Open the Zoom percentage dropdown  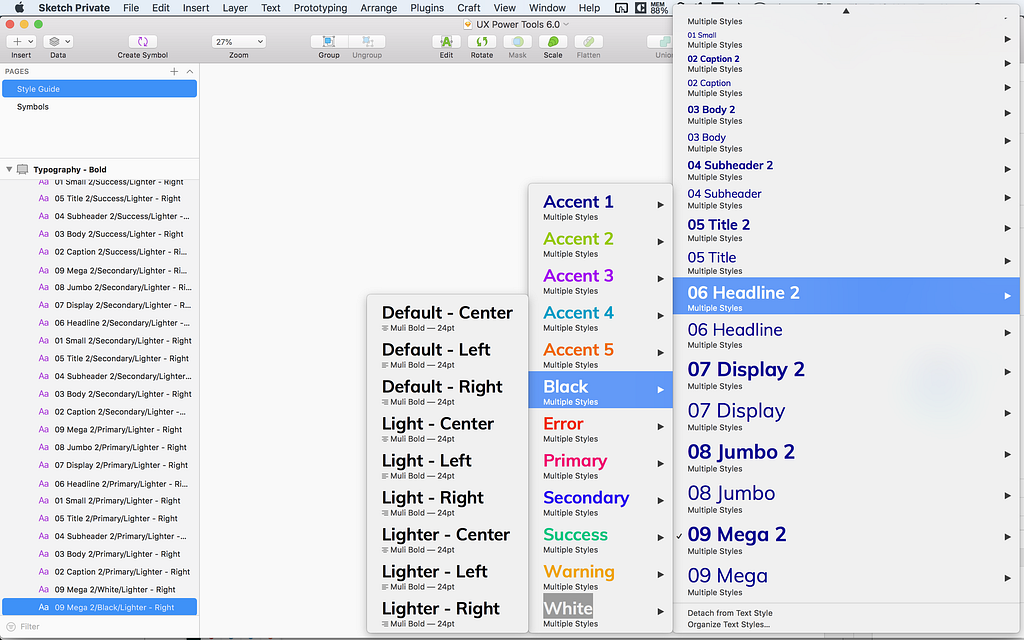pos(238,42)
